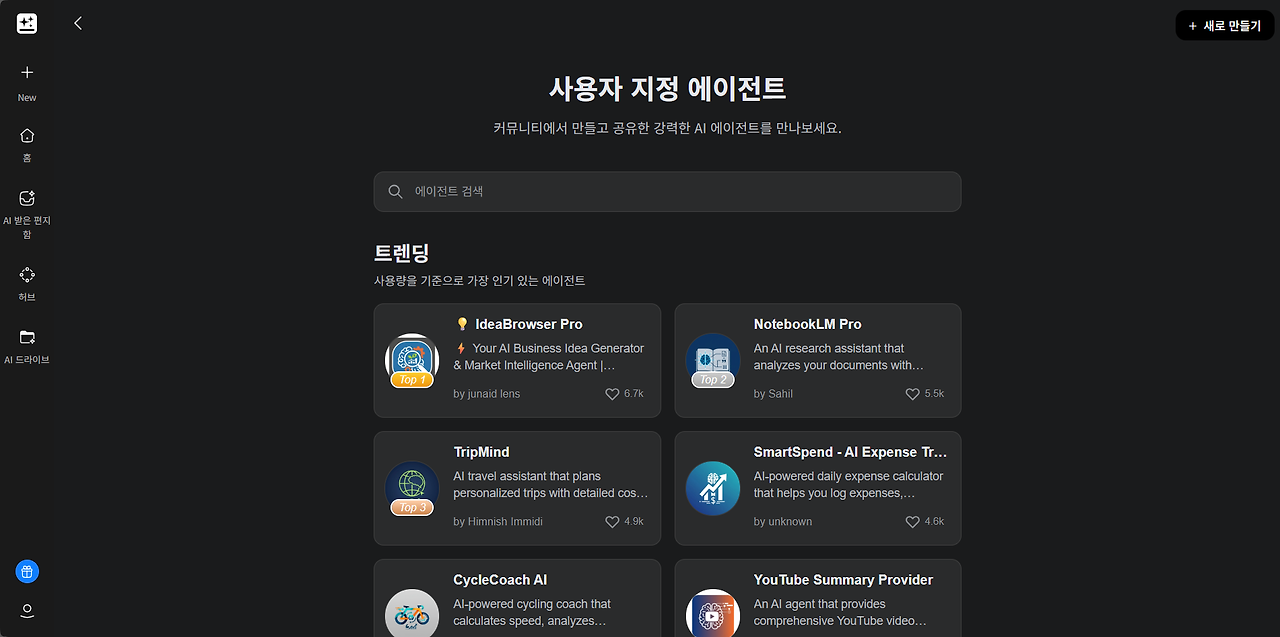
Task: Click CycleCoach AI bicycle avatar
Action: [x=412, y=613]
